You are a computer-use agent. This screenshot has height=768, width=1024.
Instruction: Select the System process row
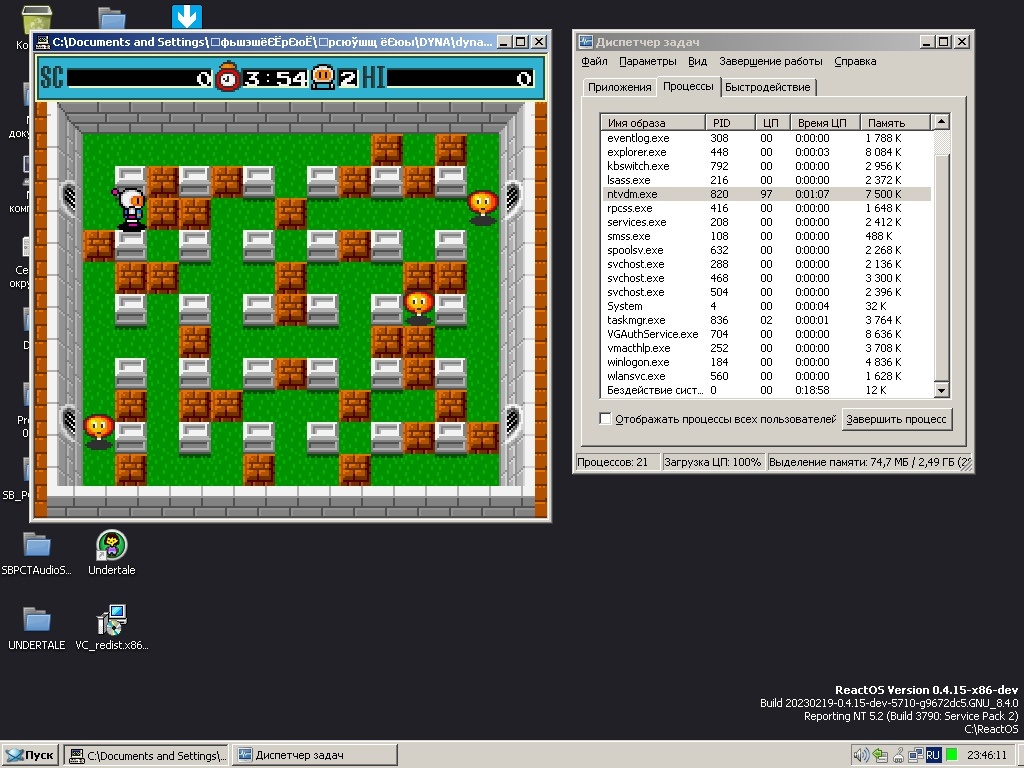[x=766, y=306]
